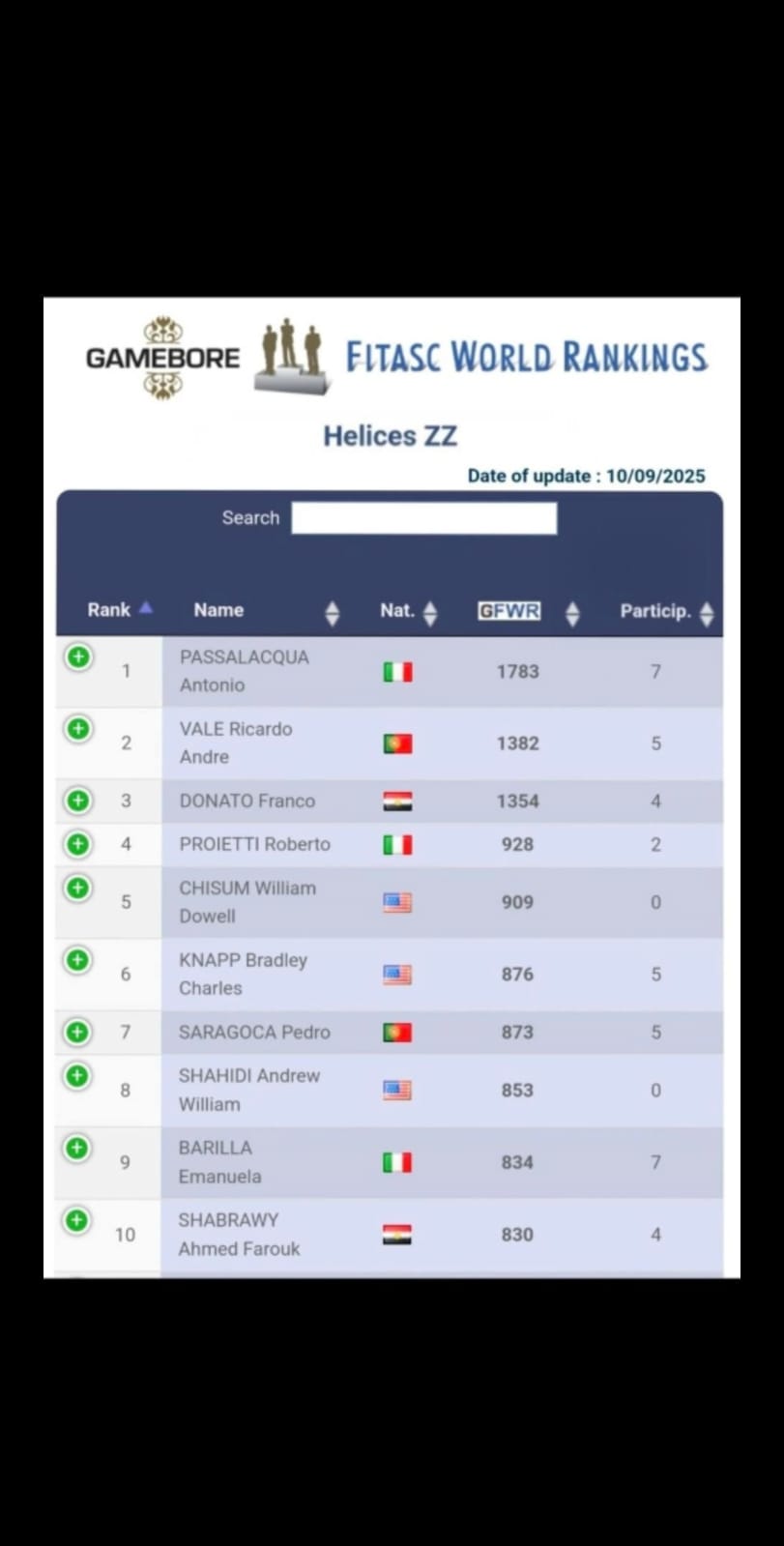Expand details for rank 1 PASSALACQUA Antonio
Screen dimensions: 784x1546
[78, 657]
